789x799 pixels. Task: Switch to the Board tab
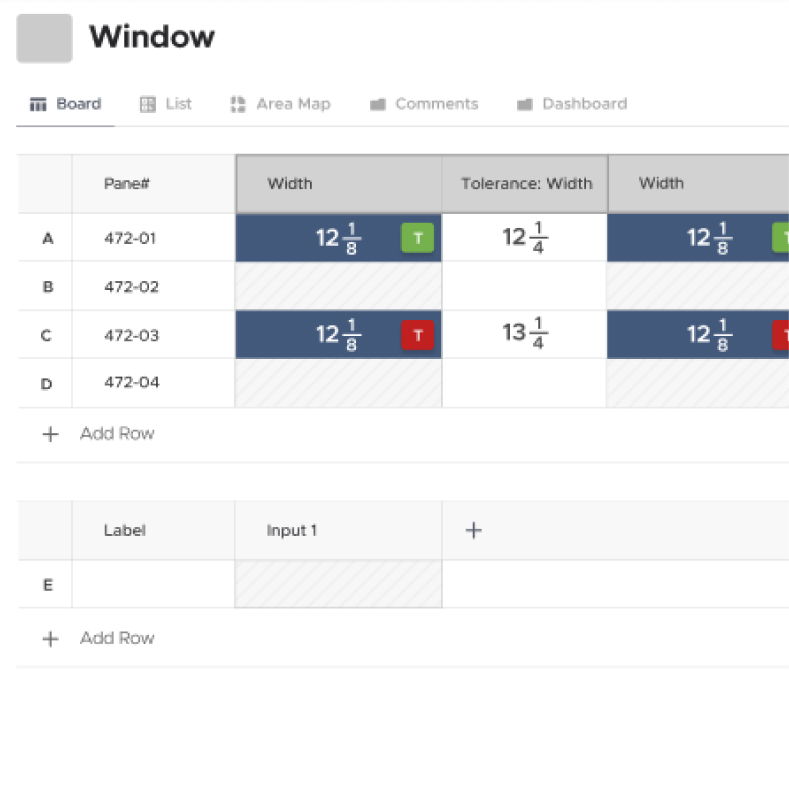pos(66,104)
